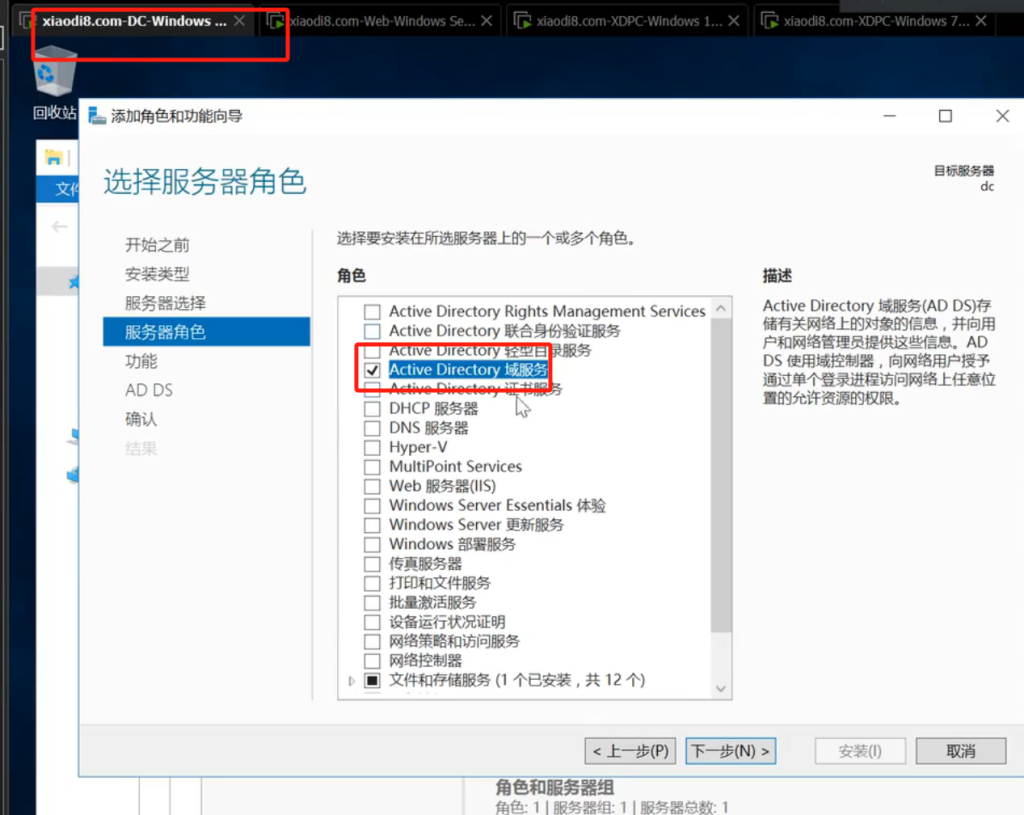This screenshot has width=1024, height=815.
Task: Enable the Hyper-V role checkbox
Action: [x=372, y=447]
